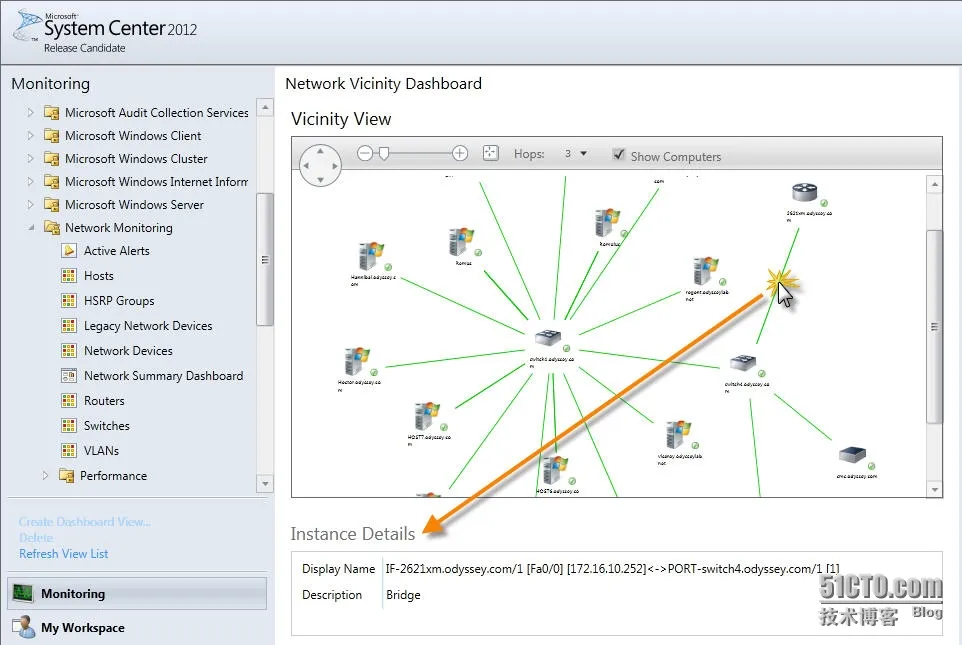Expand Microsoft Windows Internet Information folder
The width and height of the screenshot is (962, 645).
(30, 182)
